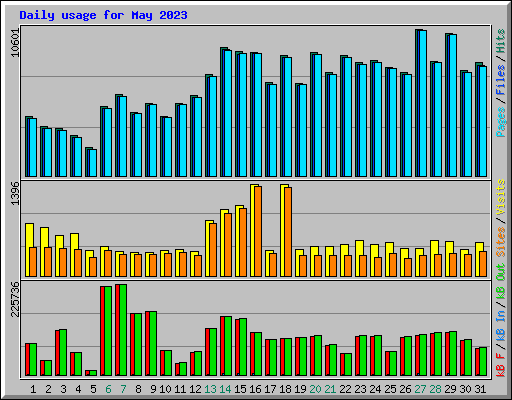Click the cyan pages bar for day 22
This screenshot has height=400, width=512.
348,117
